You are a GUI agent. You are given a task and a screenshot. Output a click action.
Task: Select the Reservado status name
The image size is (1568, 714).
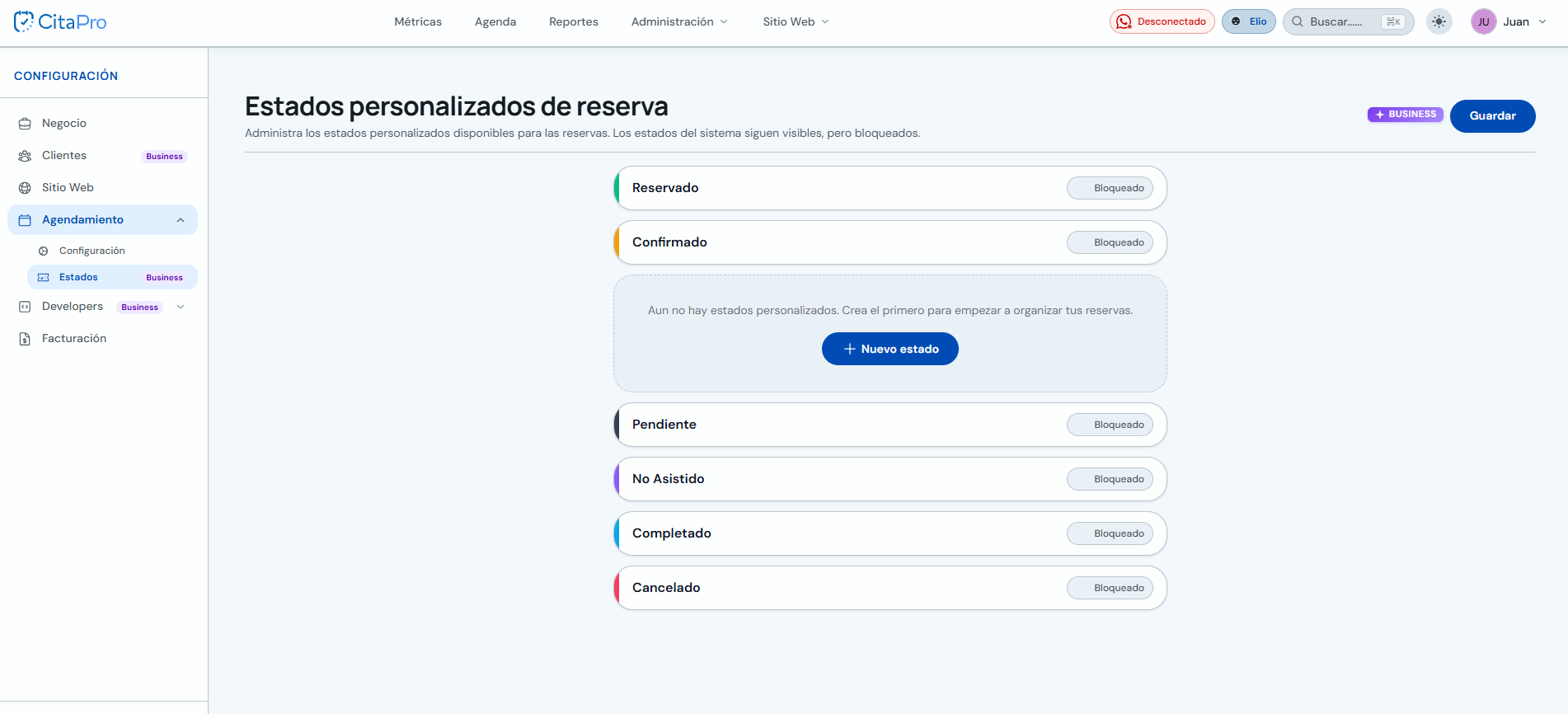tap(665, 188)
